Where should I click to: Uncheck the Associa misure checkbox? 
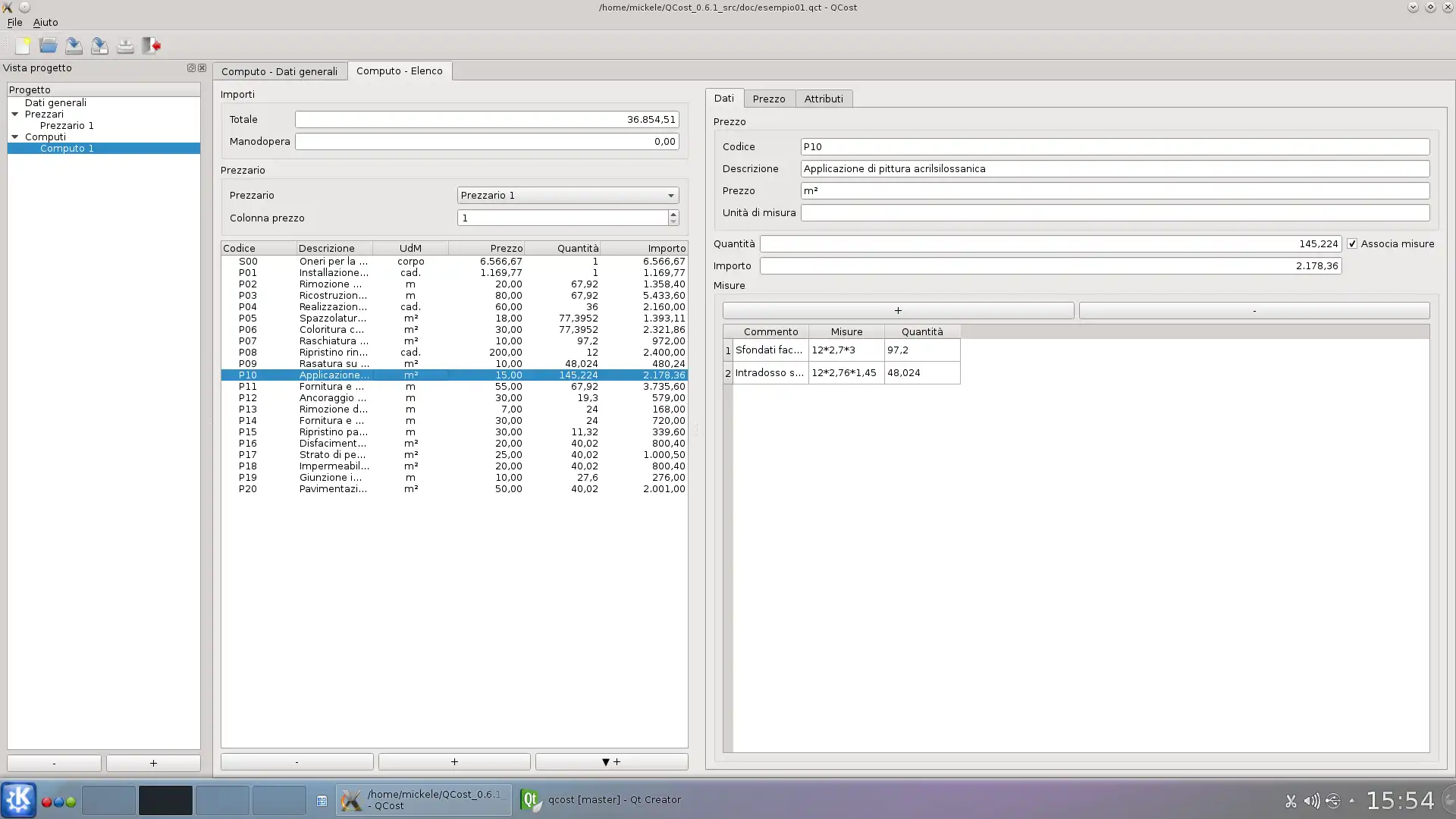point(1352,244)
